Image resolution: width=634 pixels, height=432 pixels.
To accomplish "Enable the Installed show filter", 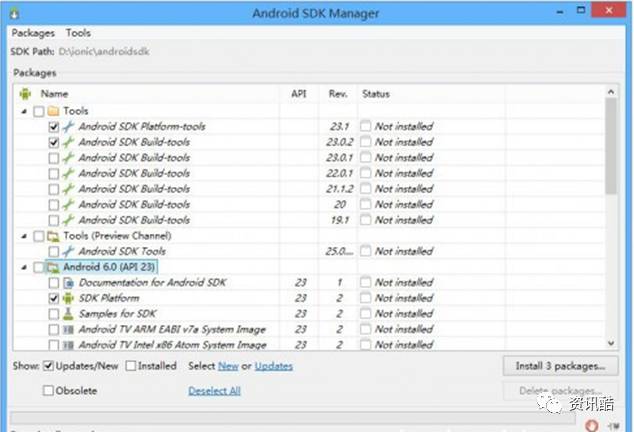I will pyautogui.click(x=131, y=366).
